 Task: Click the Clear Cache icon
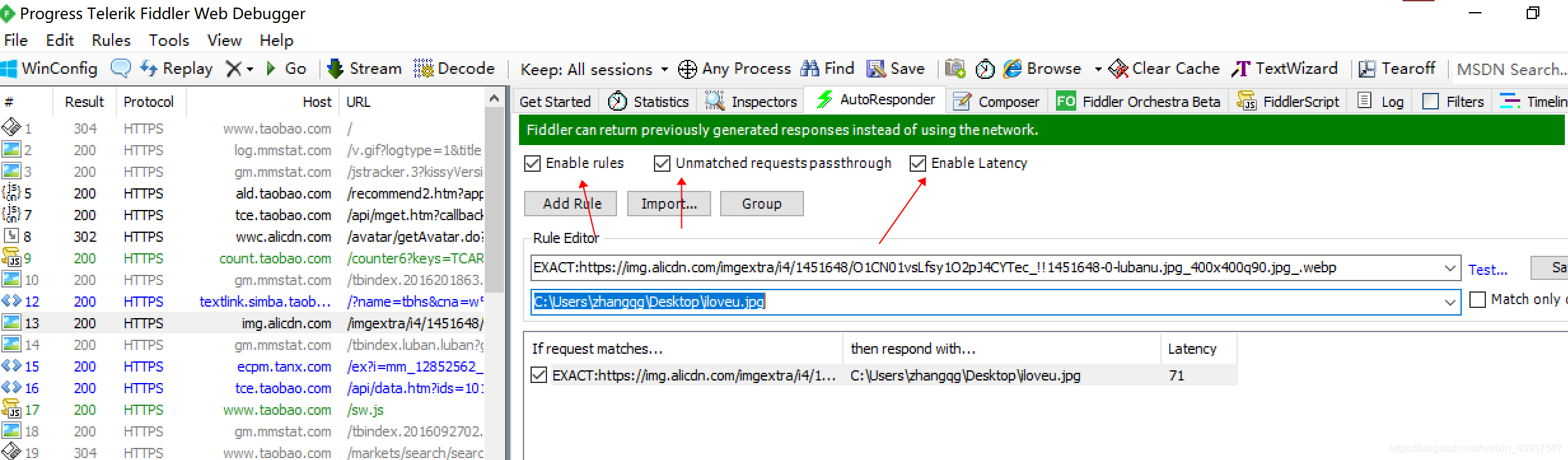(1118, 69)
